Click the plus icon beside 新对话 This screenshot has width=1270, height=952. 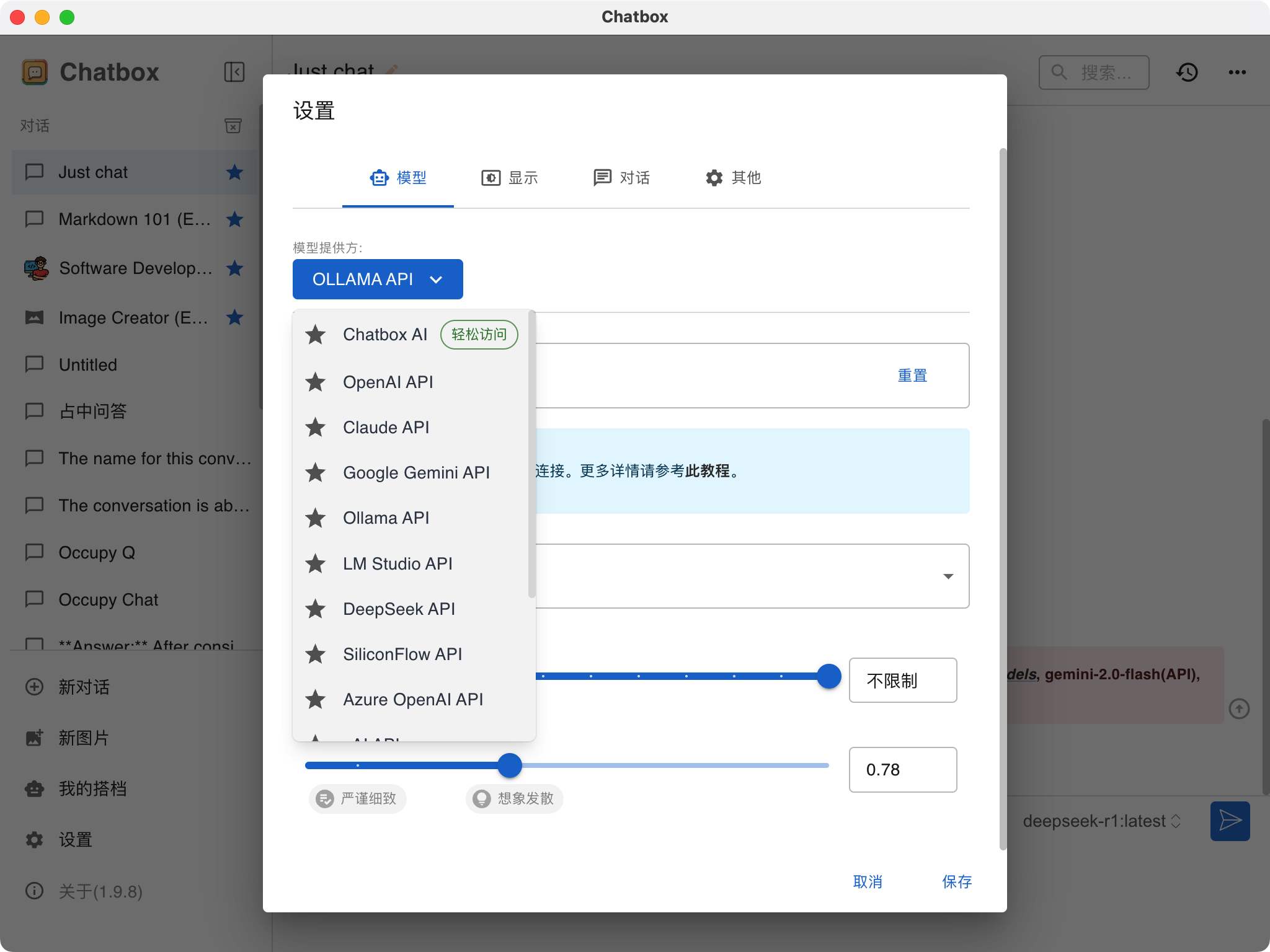tap(34, 687)
